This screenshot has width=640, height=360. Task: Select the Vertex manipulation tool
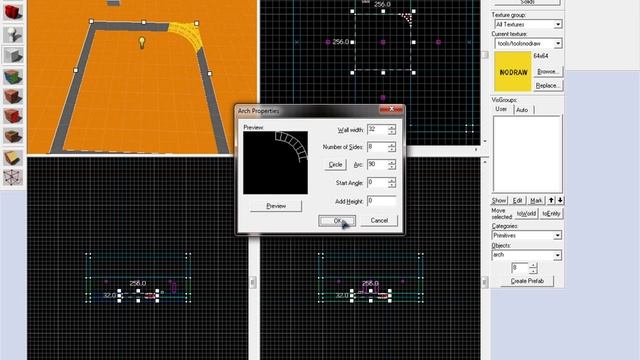pos(13,178)
